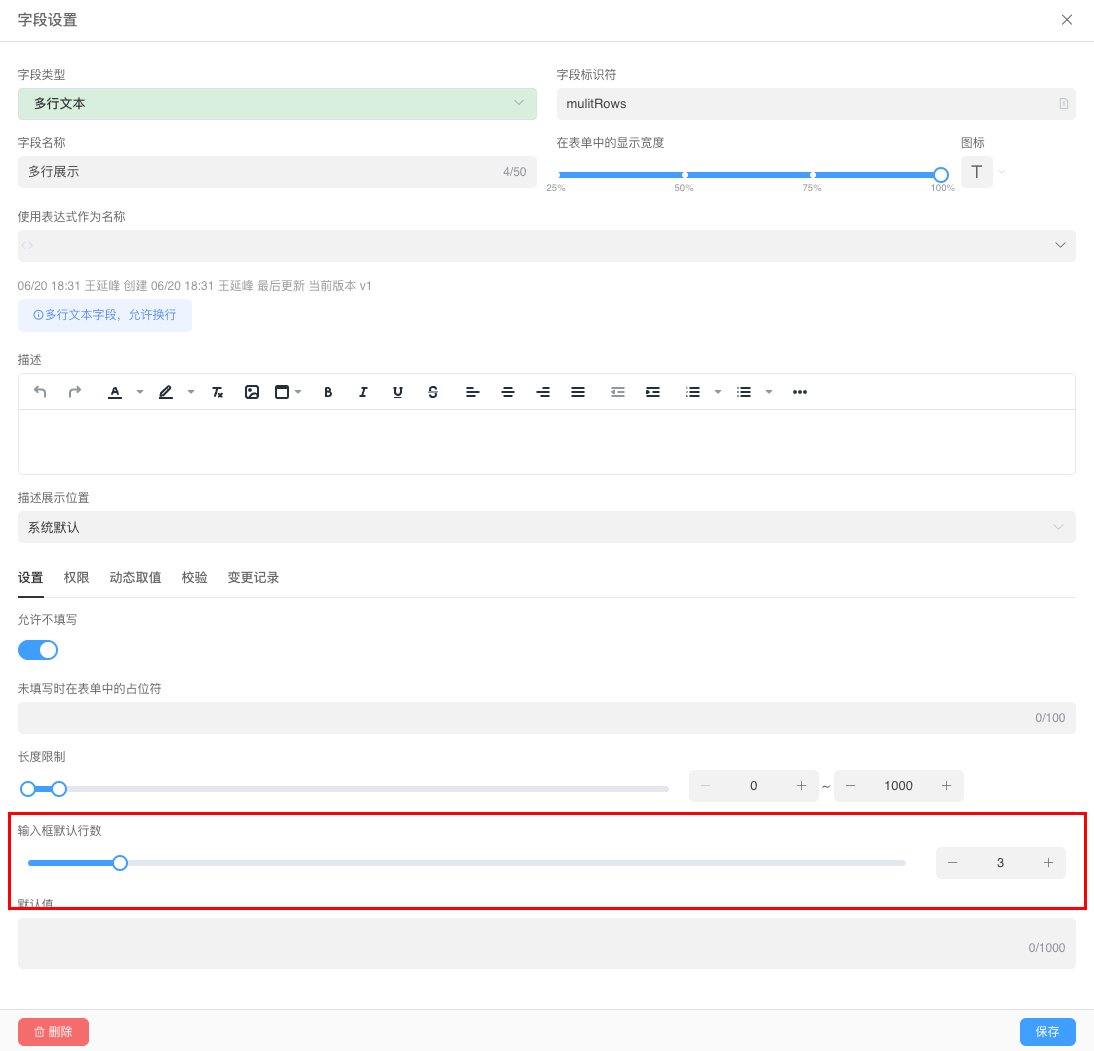
Task: Open the 字段类型 dropdown showing 多行文本
Action: click(x=277, y=104)
